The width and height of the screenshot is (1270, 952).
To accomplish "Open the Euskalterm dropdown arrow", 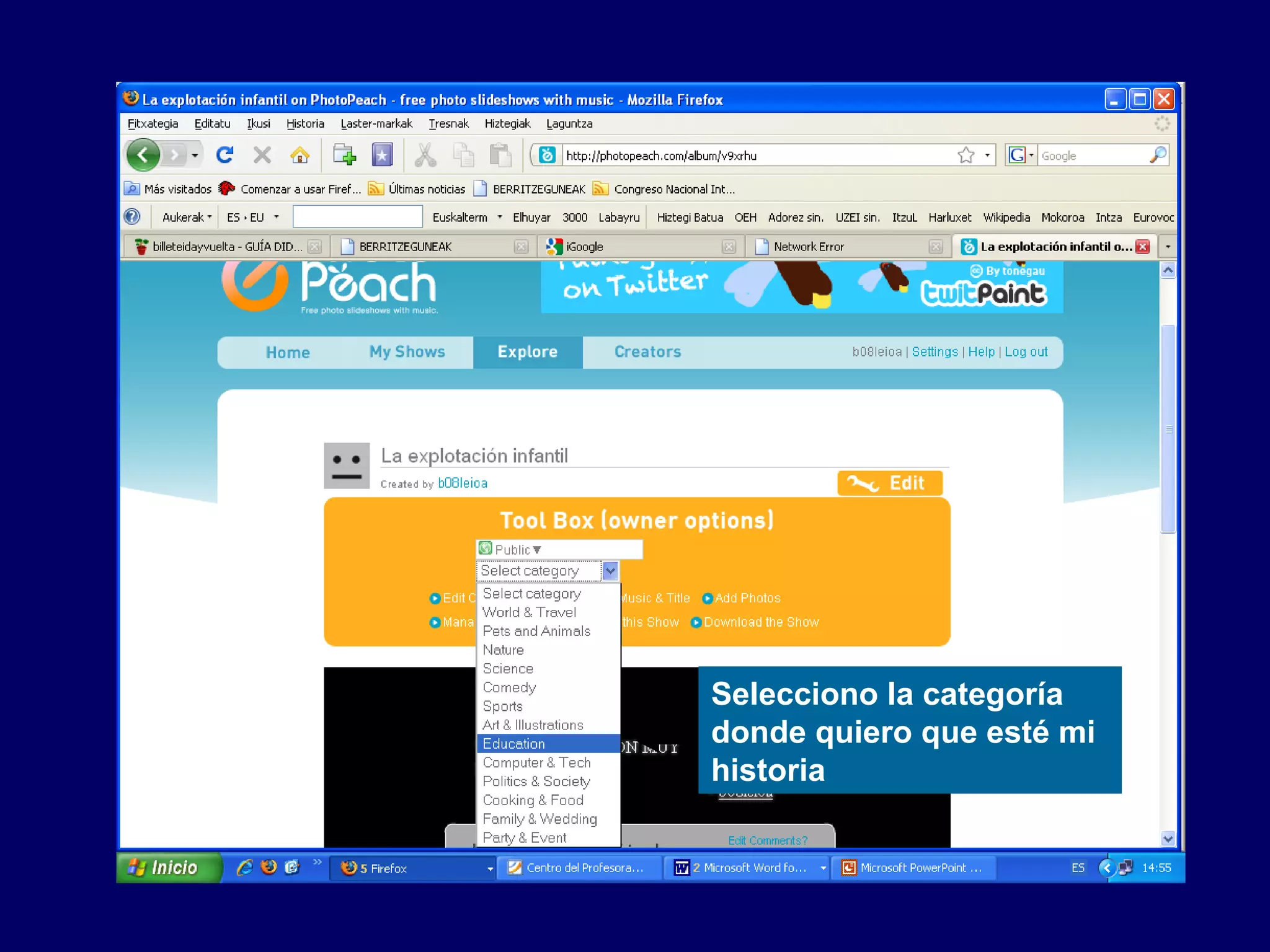I will tap(500, 218).
